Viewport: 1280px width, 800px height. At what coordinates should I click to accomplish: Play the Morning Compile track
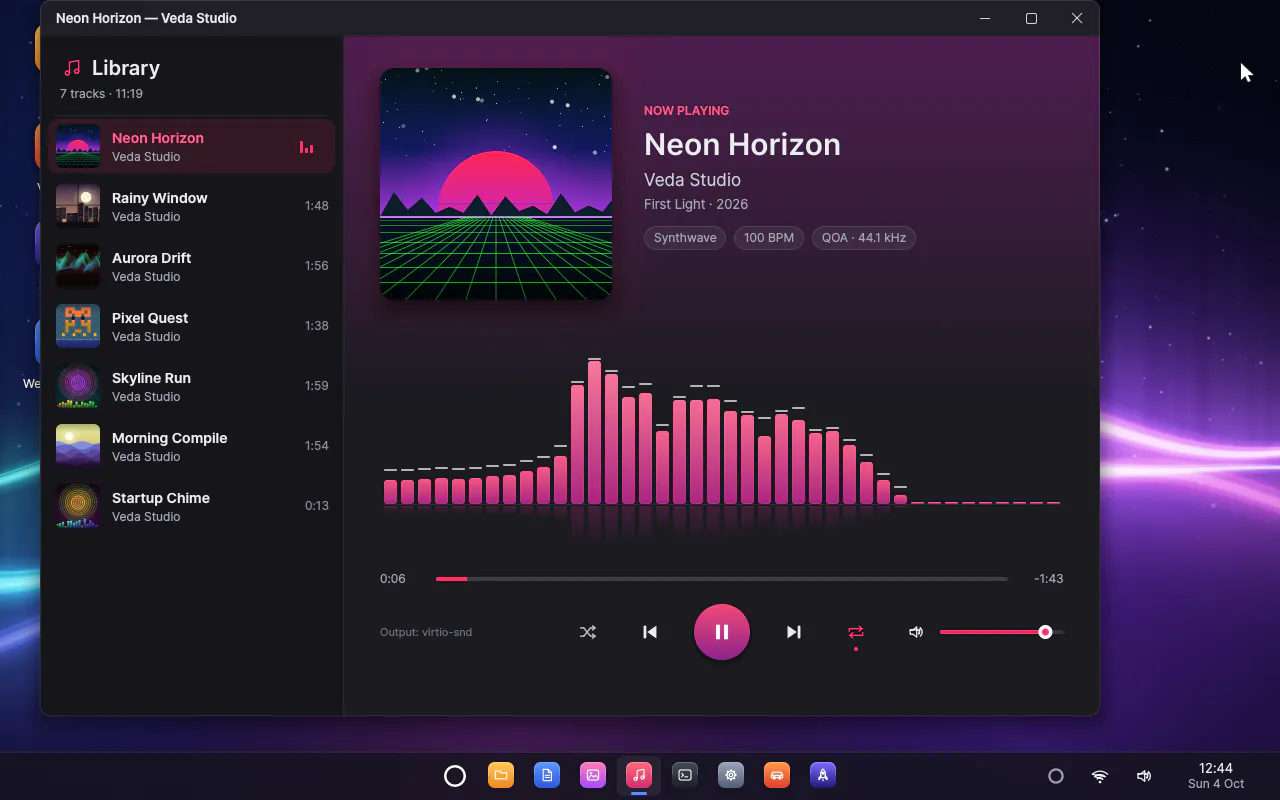191,446
